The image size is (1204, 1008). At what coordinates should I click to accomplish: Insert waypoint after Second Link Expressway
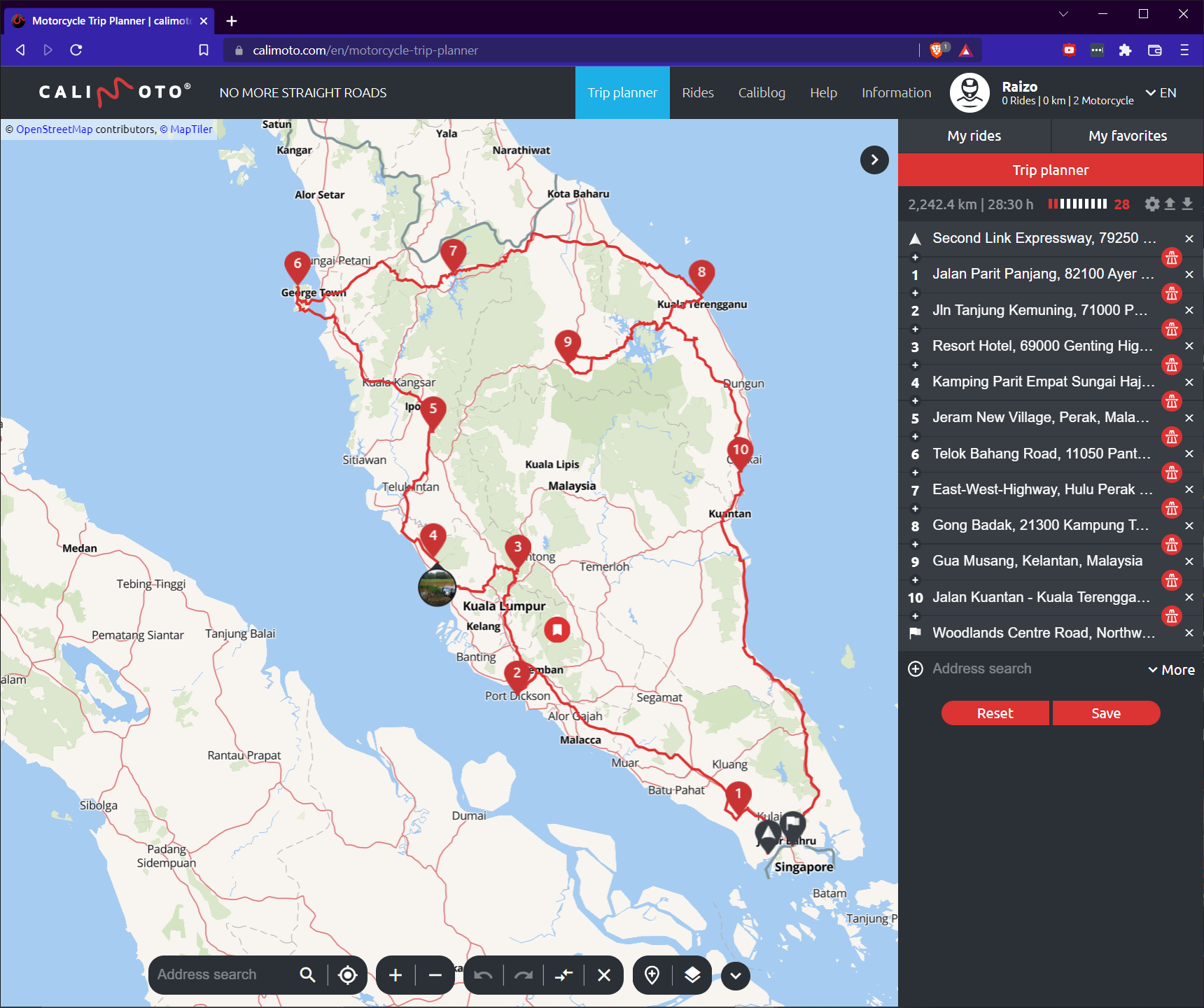tap(915, 257)
